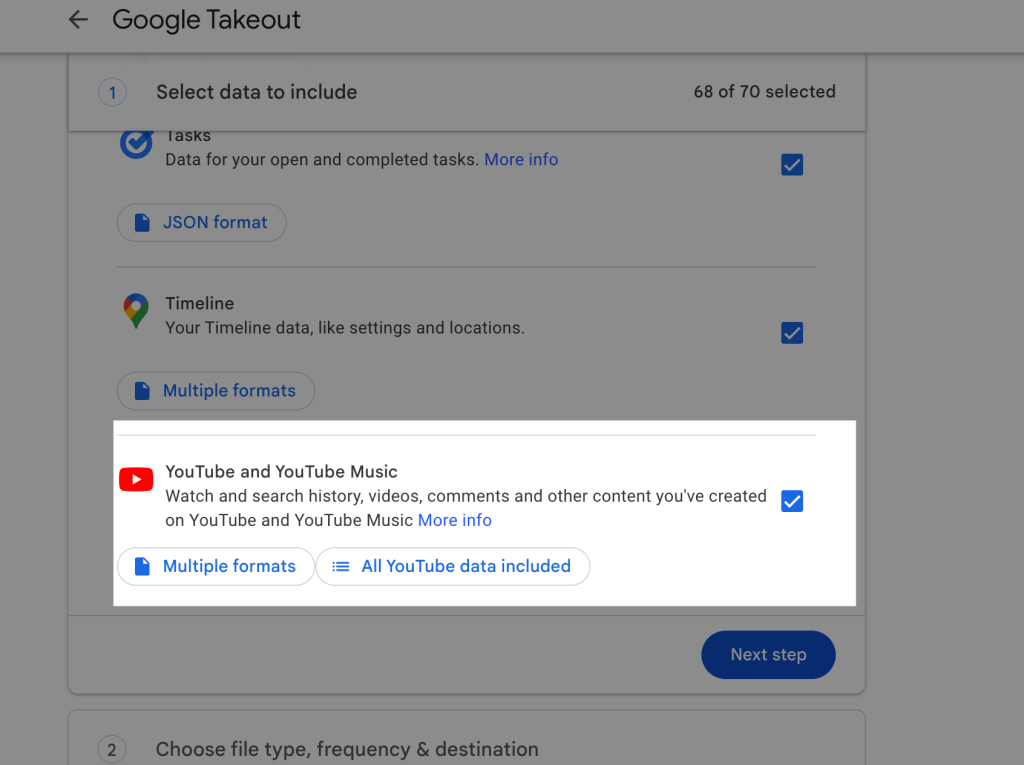
Task: Select the Select data to include header
Action: [x=256, y=91]
